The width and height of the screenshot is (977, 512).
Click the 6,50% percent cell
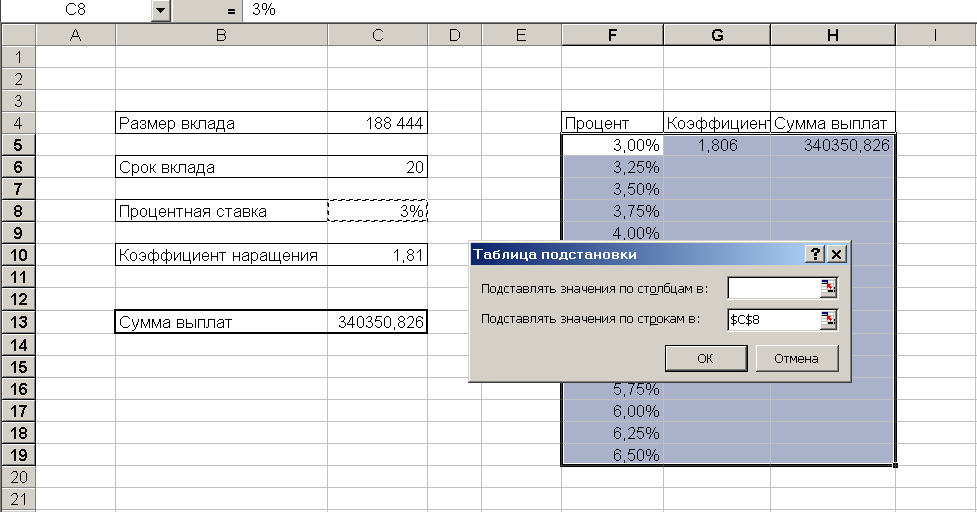612,454
